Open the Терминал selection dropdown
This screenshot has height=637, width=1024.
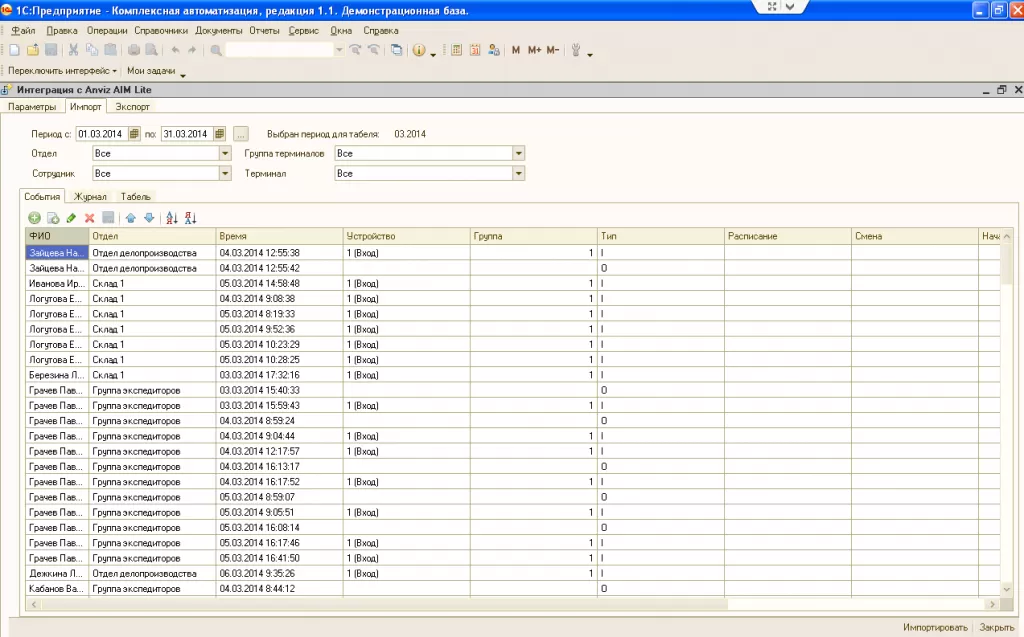click(x=518, y=172)
